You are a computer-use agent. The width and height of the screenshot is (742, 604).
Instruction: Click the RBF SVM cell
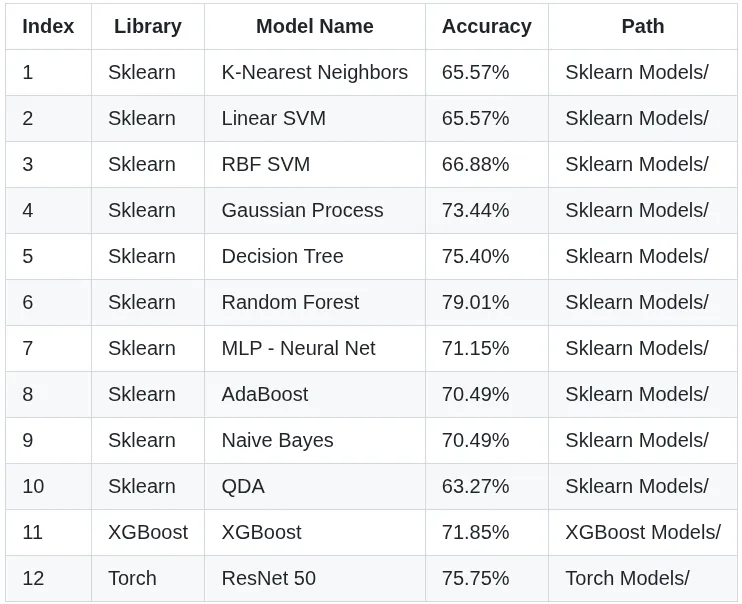coord(265,164)
